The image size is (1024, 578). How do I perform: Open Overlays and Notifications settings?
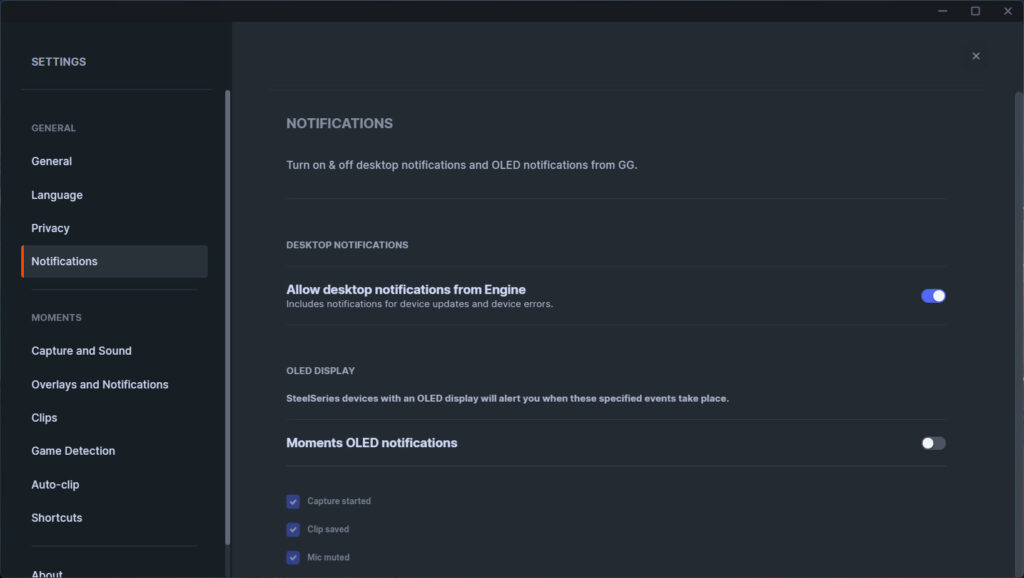click(x=100, y=385)
